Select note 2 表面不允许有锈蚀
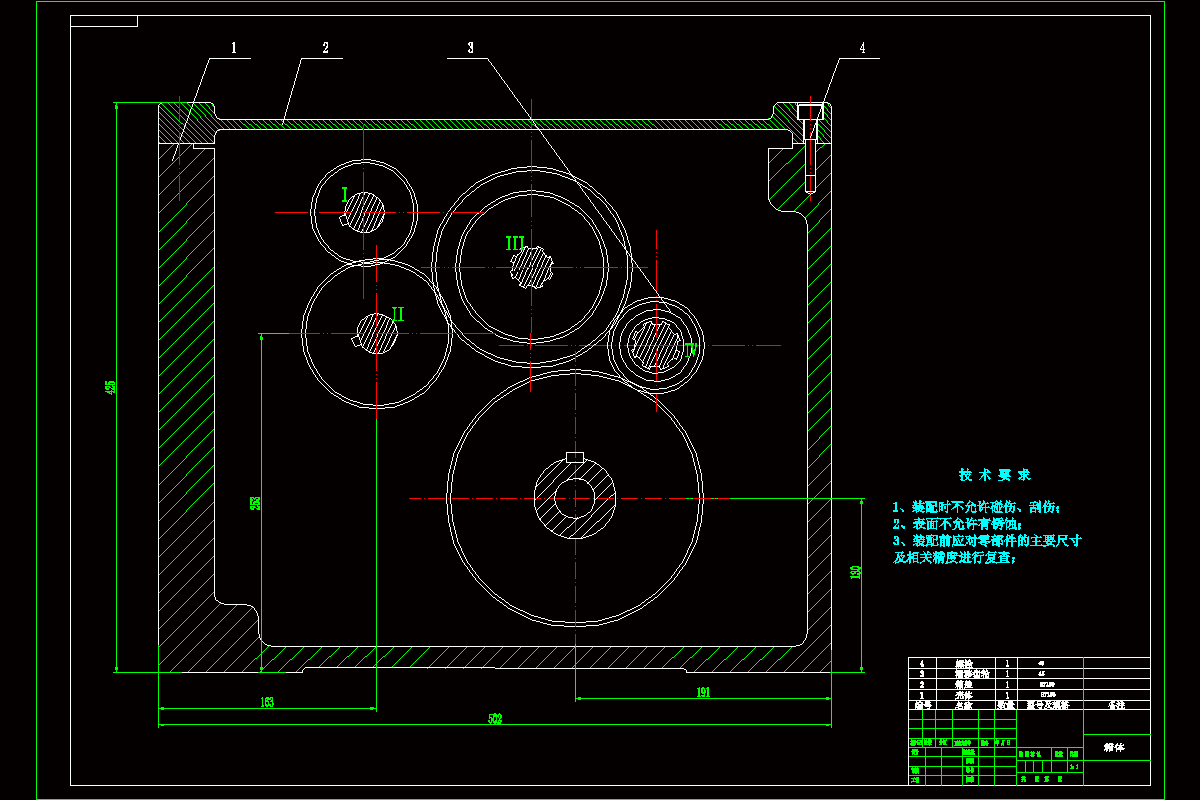 tap(955, 524)
